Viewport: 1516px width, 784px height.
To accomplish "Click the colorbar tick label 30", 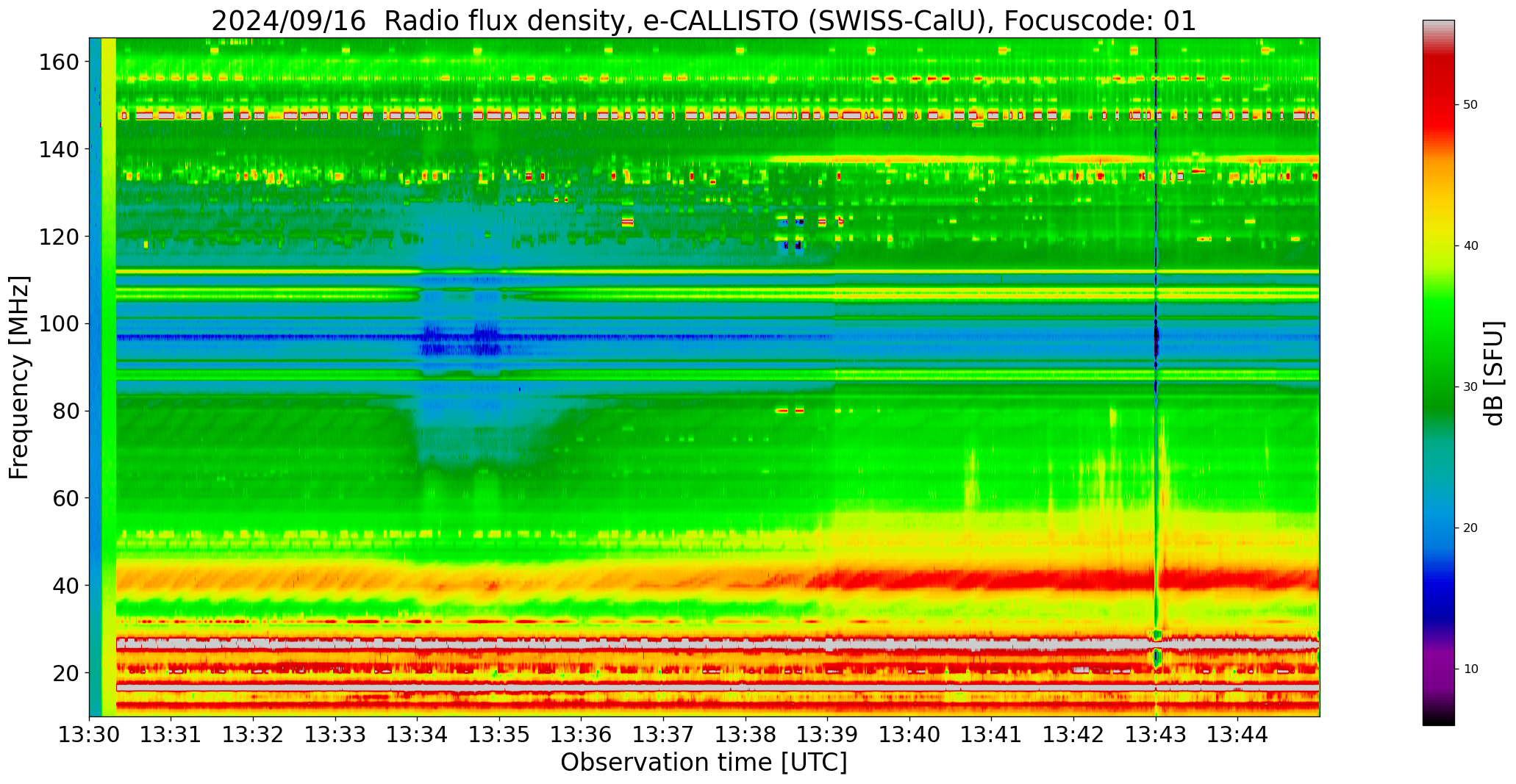I will [1470, 386].
